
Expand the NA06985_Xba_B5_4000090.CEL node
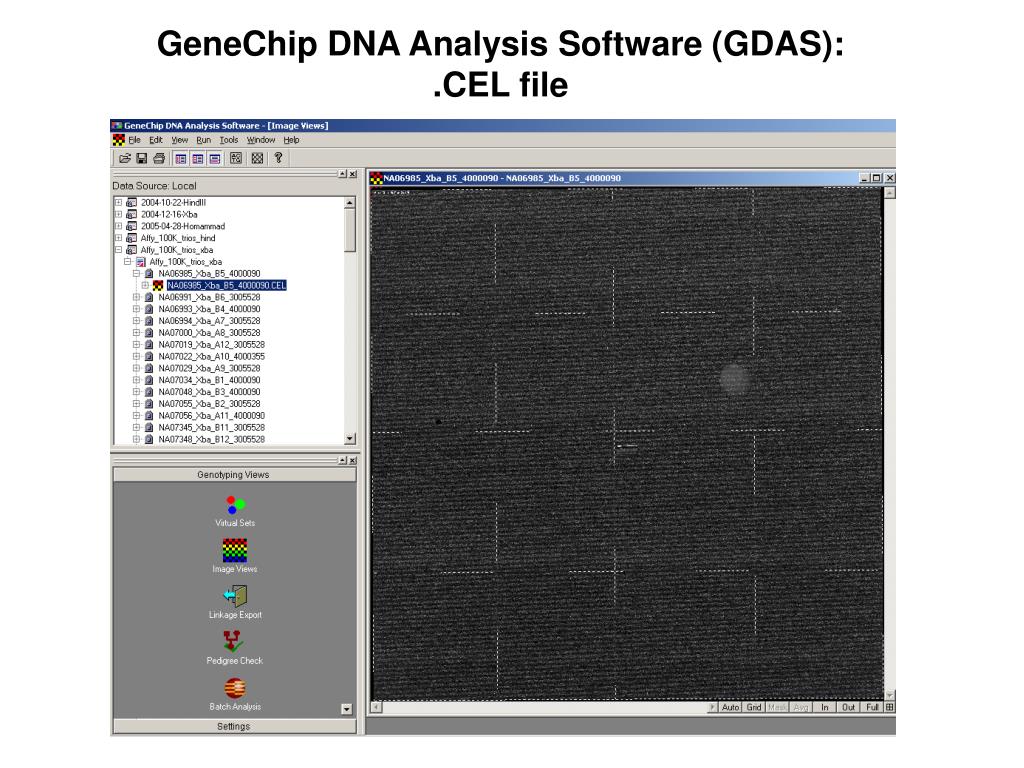tap(145, 285)
